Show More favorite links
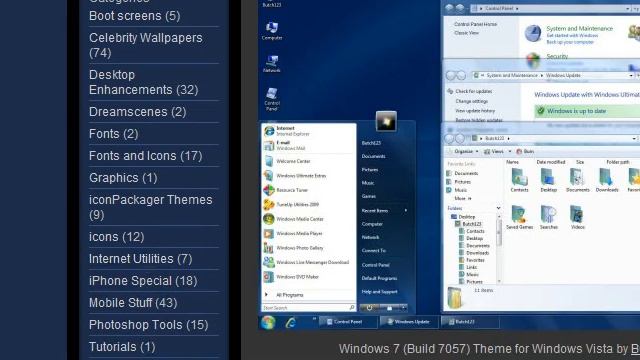 (x=463, y=198)
